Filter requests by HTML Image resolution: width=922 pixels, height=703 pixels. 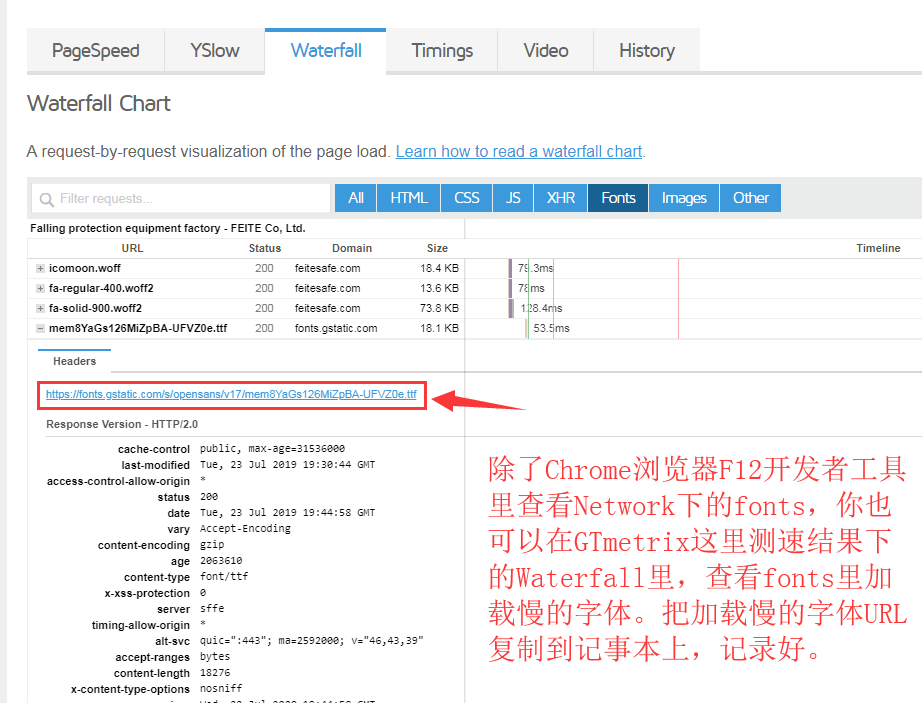[x=409, y=198]
